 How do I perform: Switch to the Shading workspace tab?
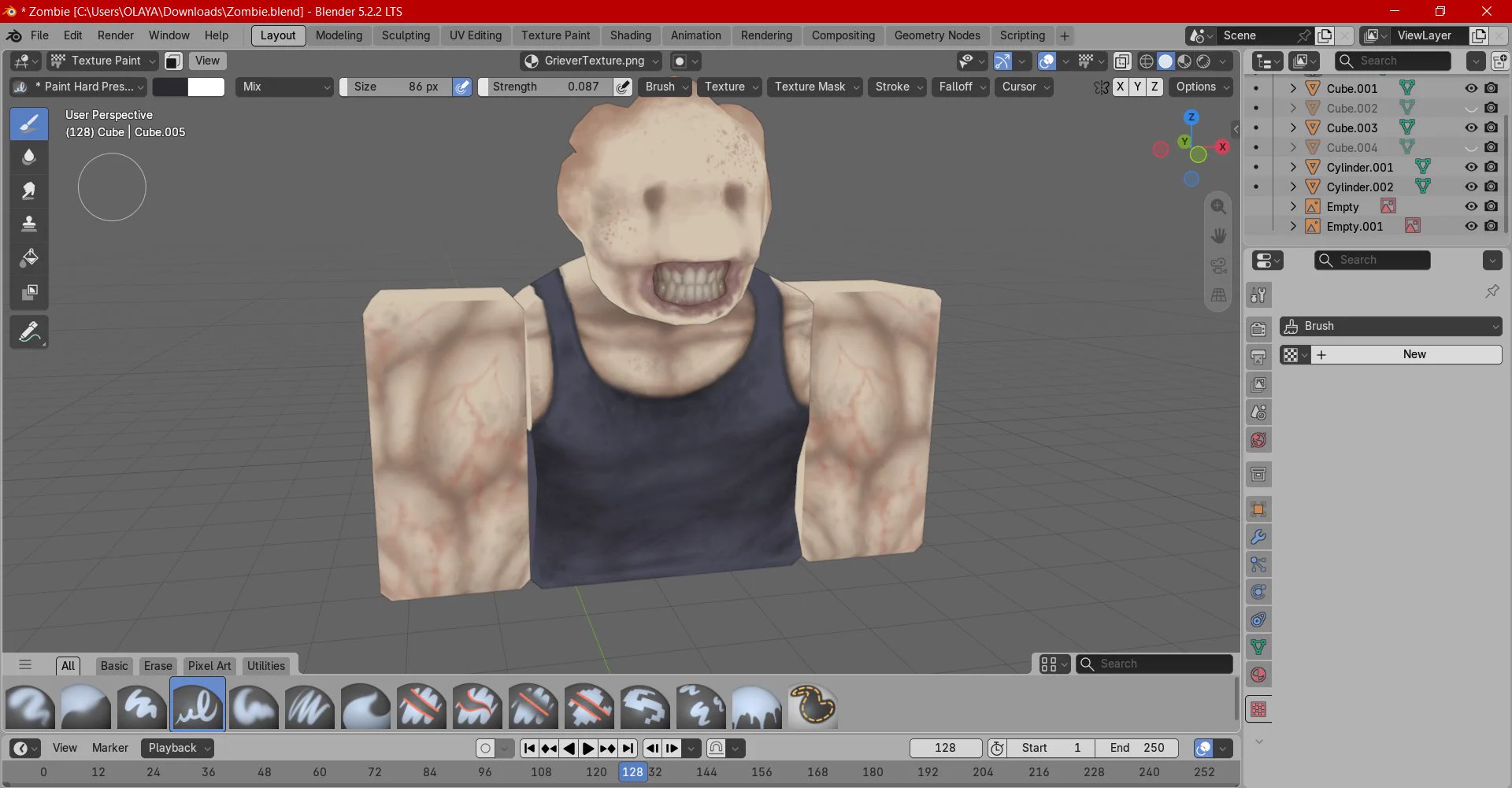tap(630, 35)
